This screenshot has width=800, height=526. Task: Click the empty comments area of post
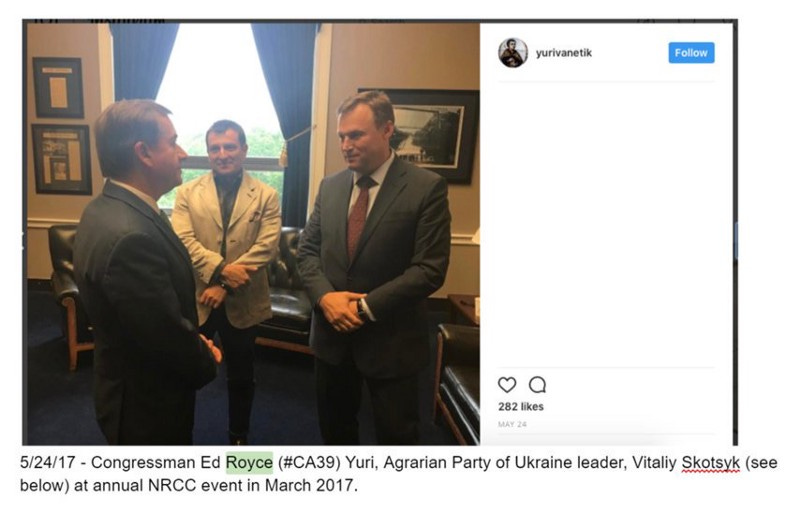[606, 224]
